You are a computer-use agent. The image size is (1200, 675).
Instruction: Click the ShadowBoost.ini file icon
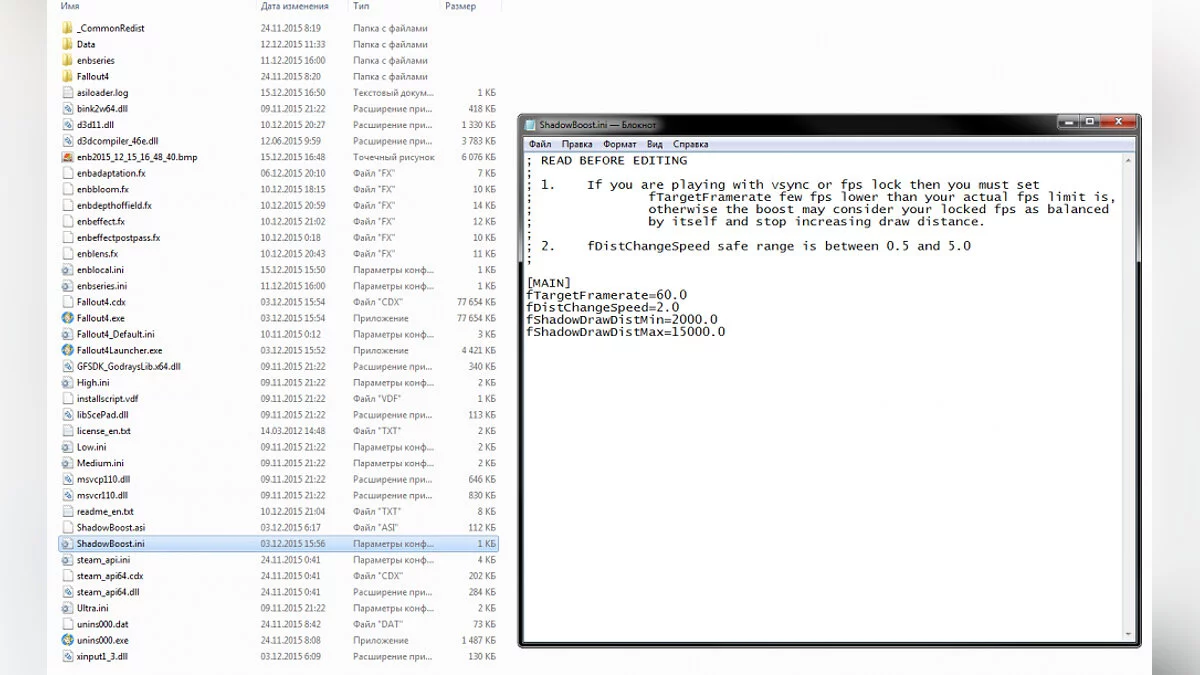68,543
